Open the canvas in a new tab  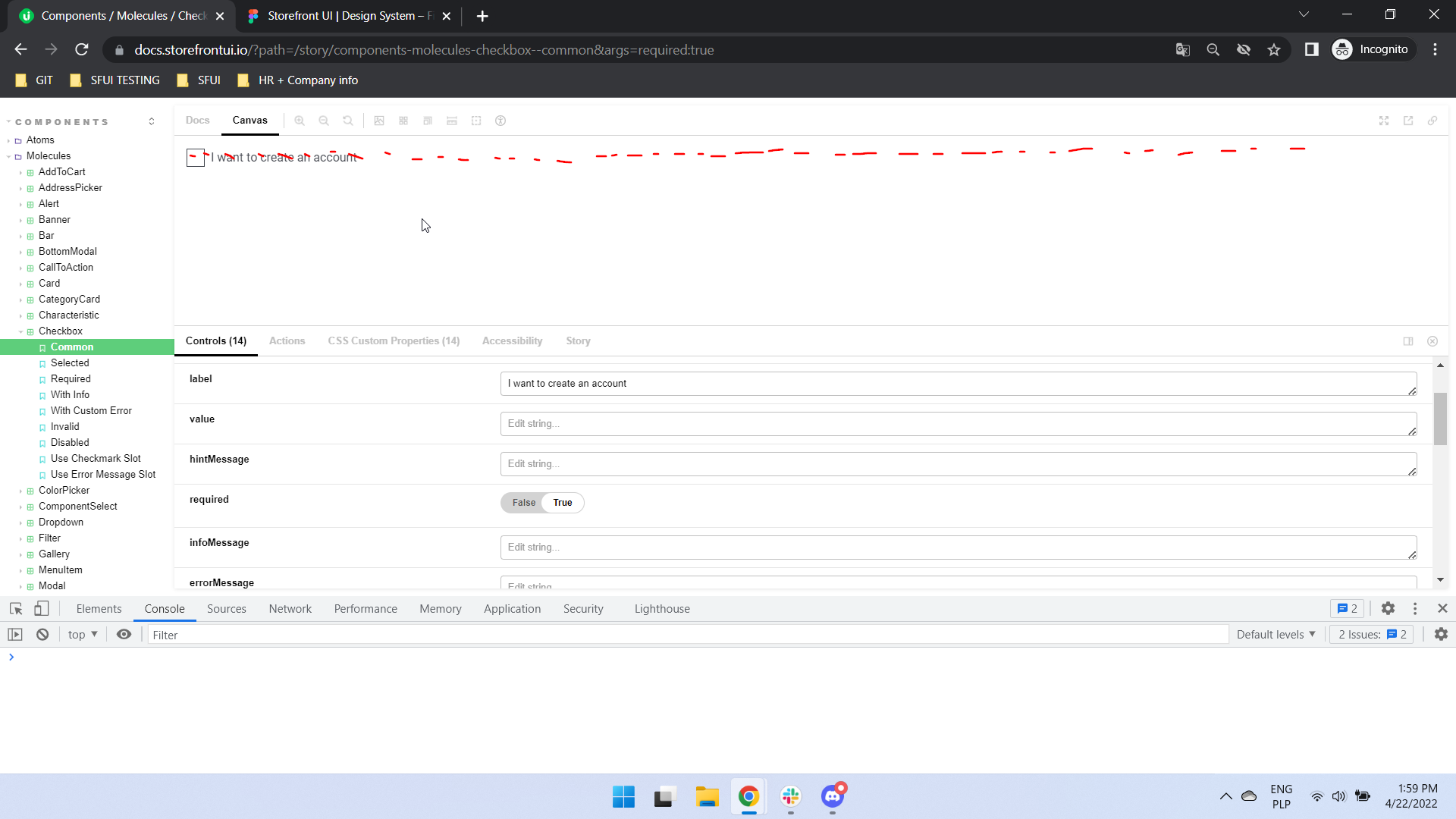point(1408,120)
